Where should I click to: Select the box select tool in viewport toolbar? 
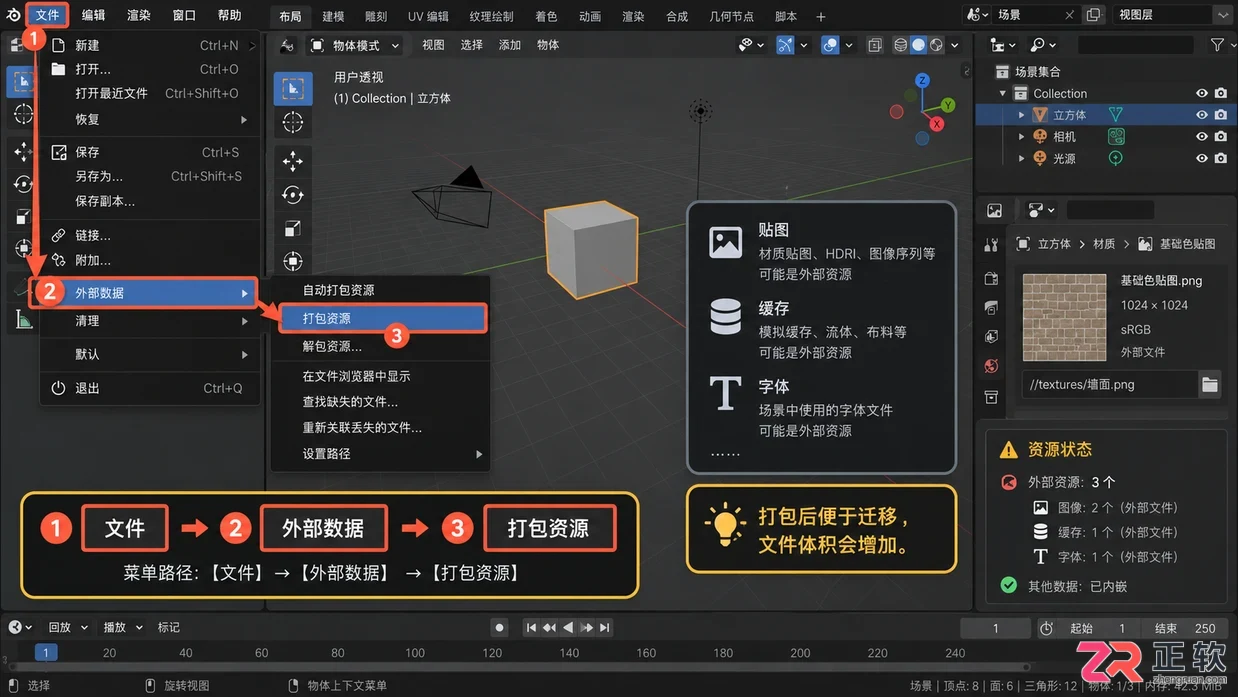click(293, 89)
